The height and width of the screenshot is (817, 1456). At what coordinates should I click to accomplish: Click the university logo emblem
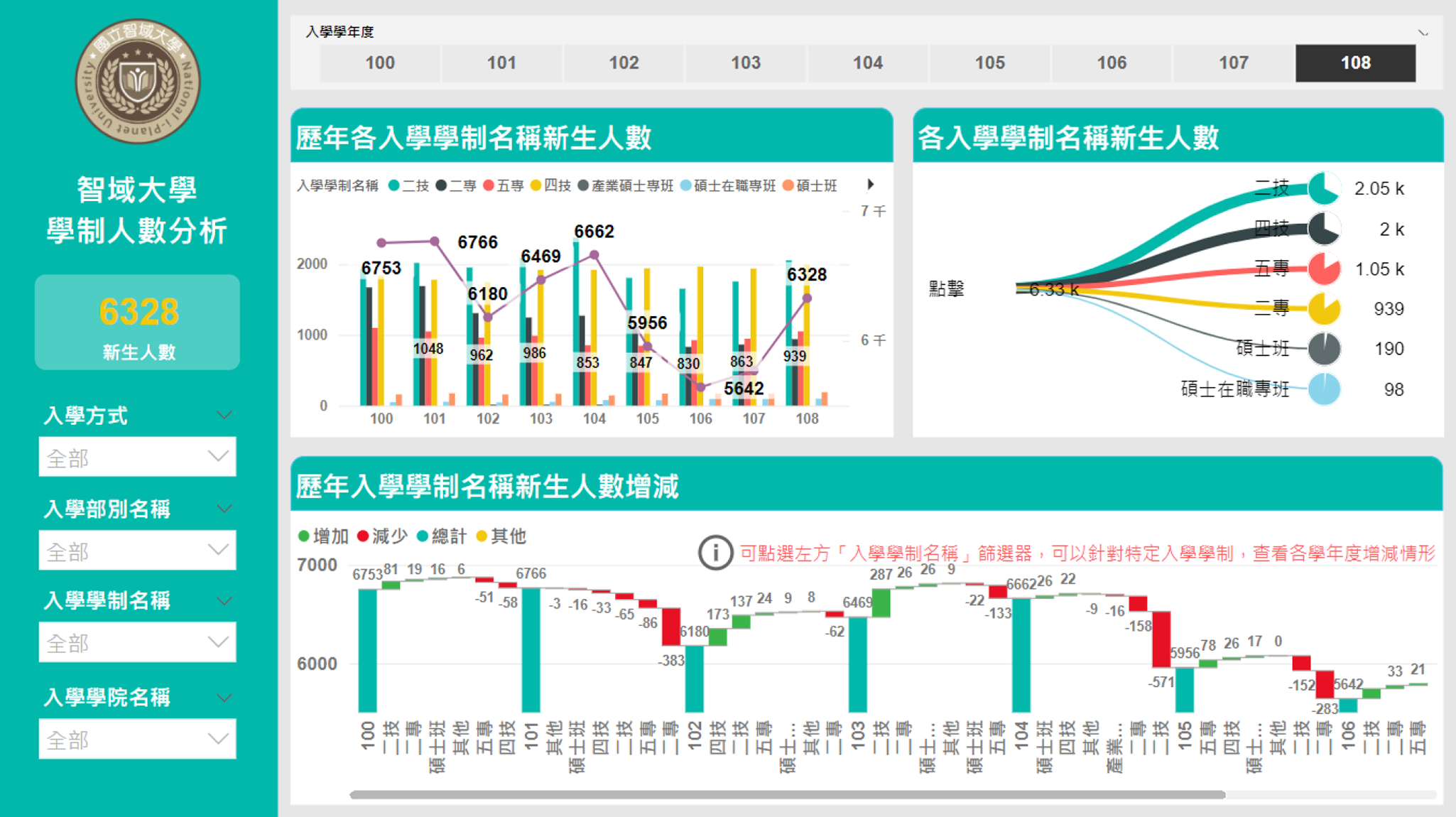[x=138, y=81]
